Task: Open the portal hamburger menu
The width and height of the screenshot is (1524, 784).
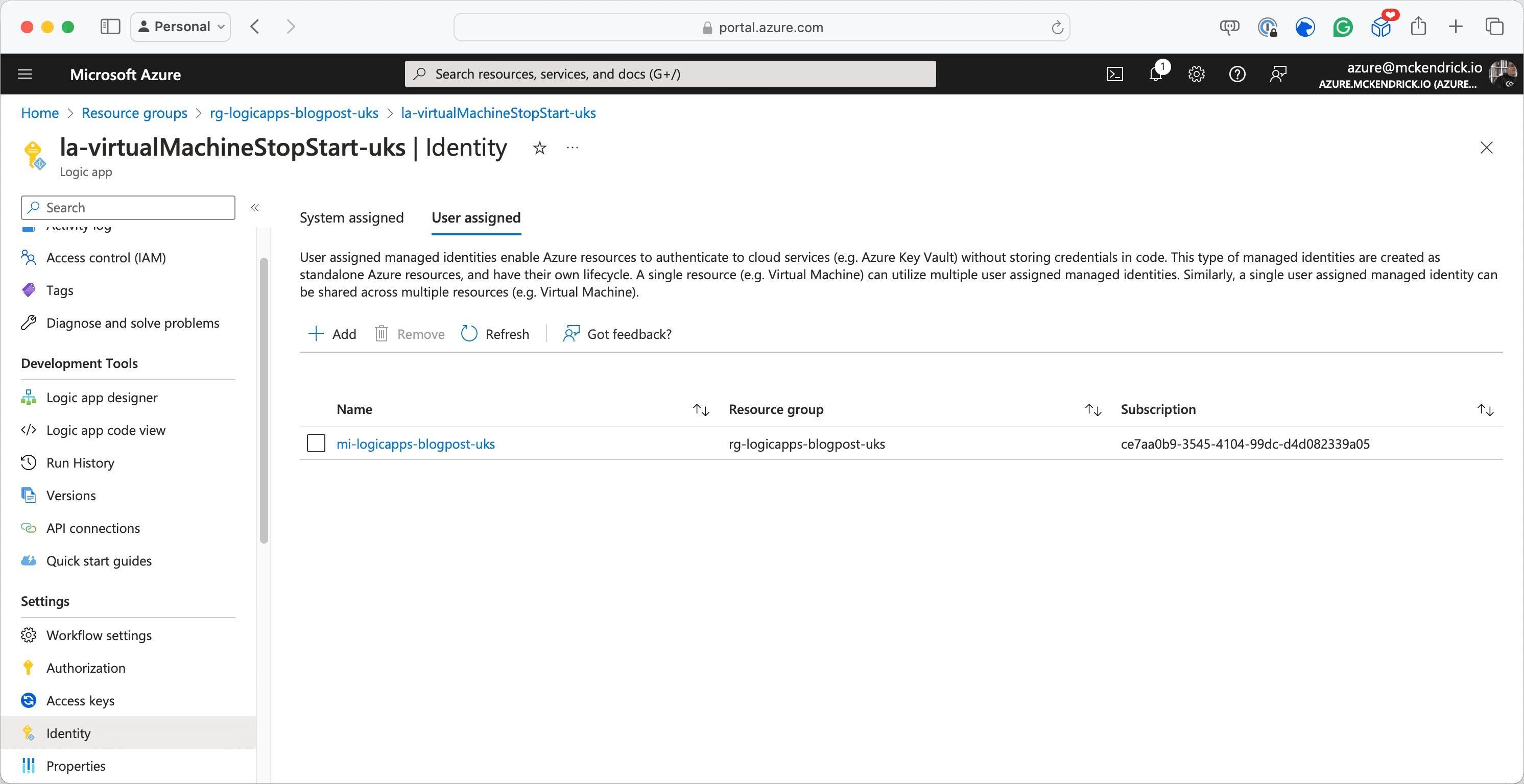Action: click(25, 74)
